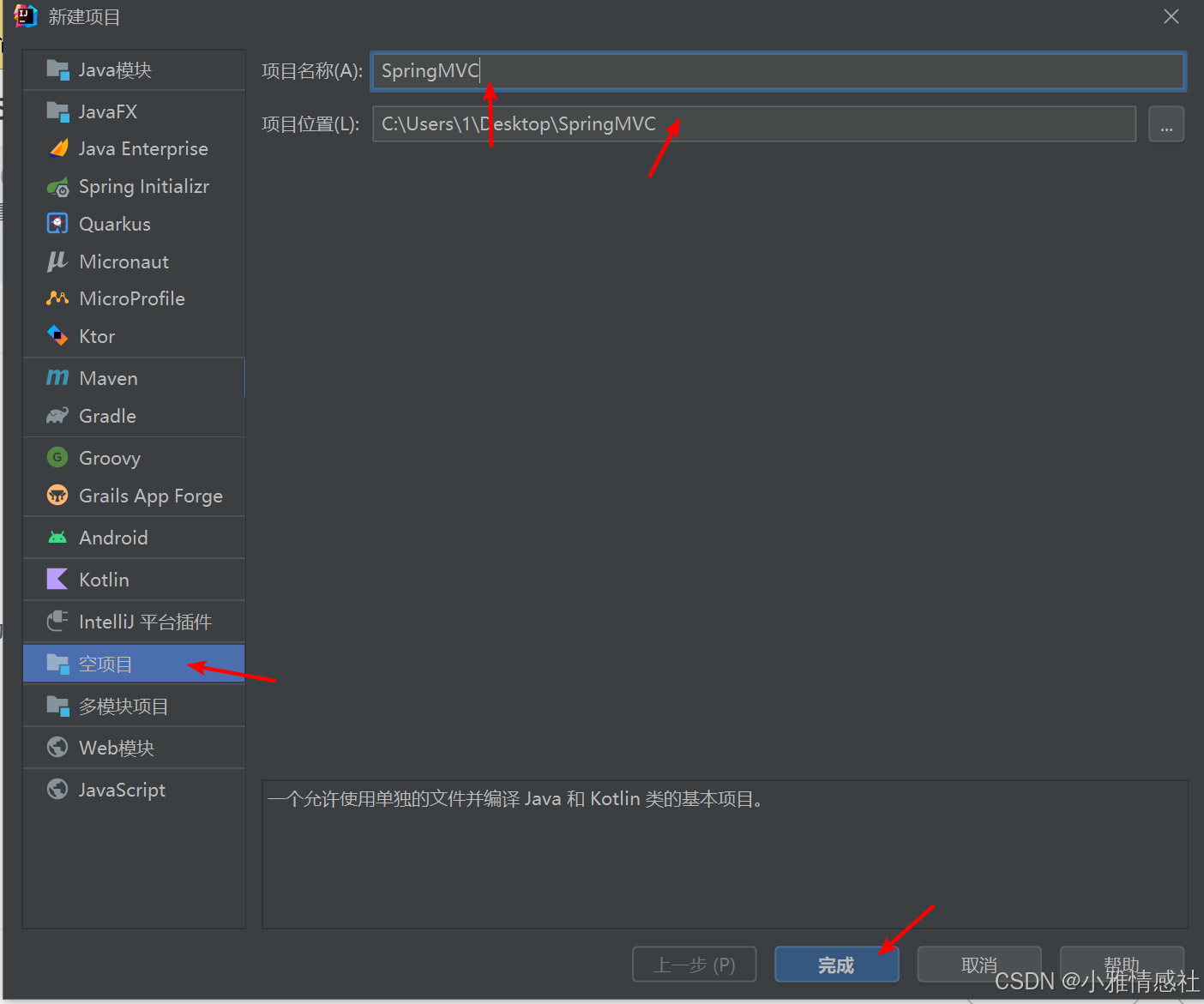Click the 取消 (Cancel) button
The height and width of the screenshot is (1004, 1204).
pos(979,965)
